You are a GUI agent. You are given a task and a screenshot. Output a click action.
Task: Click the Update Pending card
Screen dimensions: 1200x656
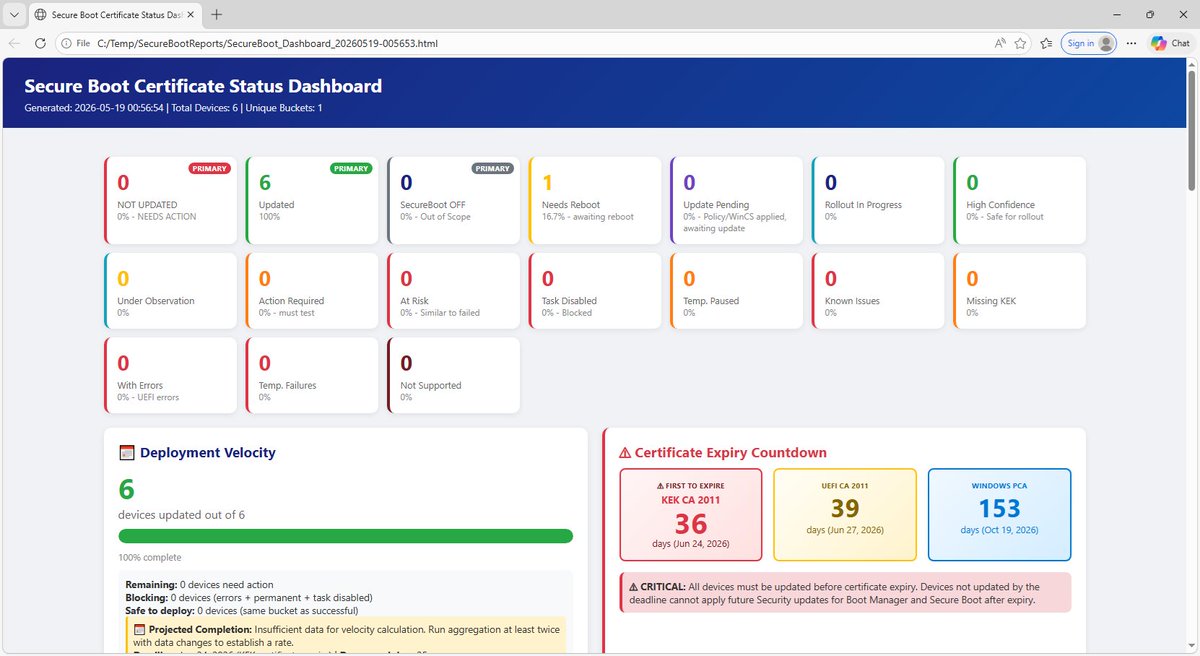click(737, 200)
